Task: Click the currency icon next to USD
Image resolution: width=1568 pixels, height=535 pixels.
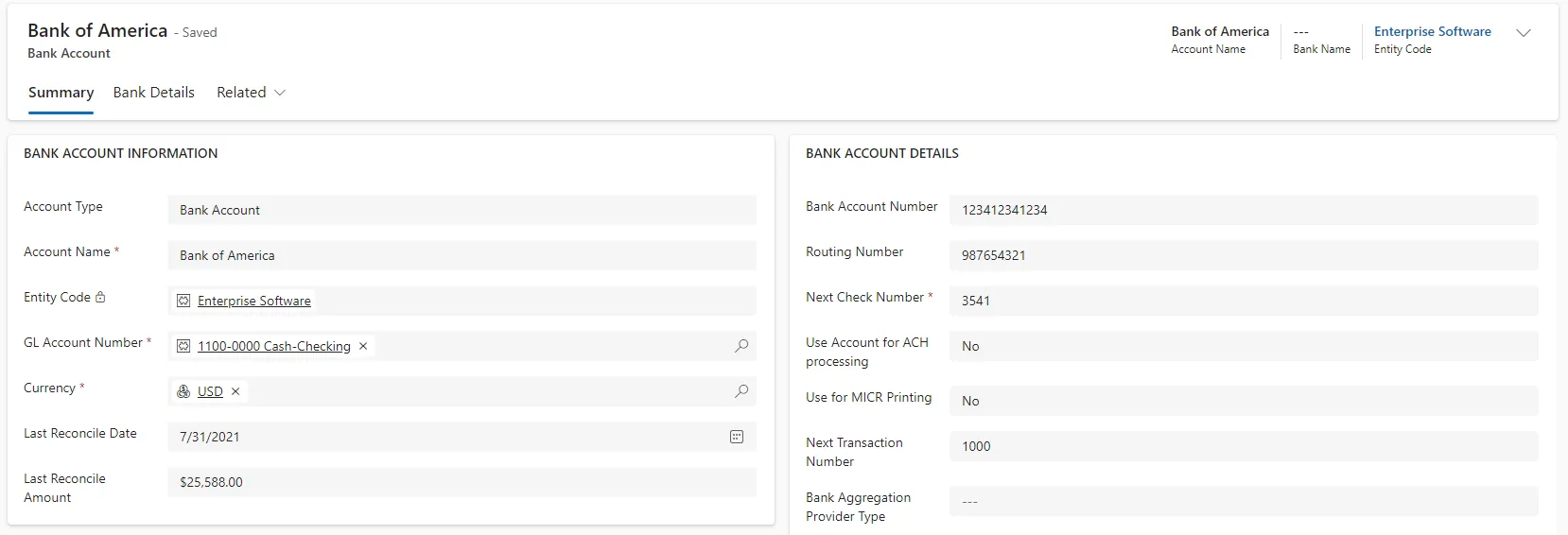Action: [183, 391]
